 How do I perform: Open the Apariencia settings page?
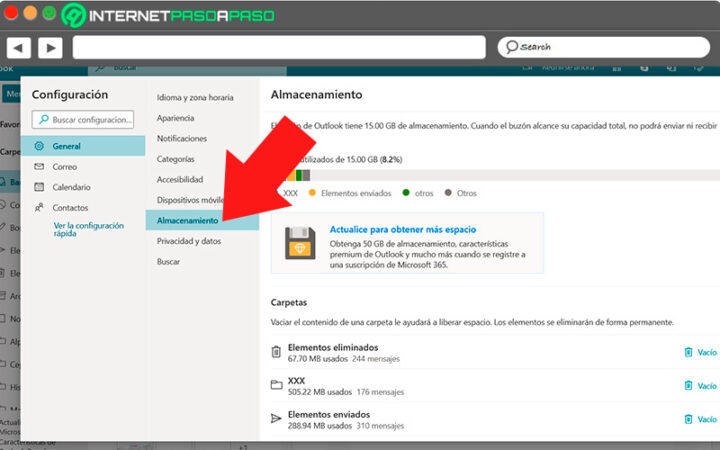[x=175, y=118]
